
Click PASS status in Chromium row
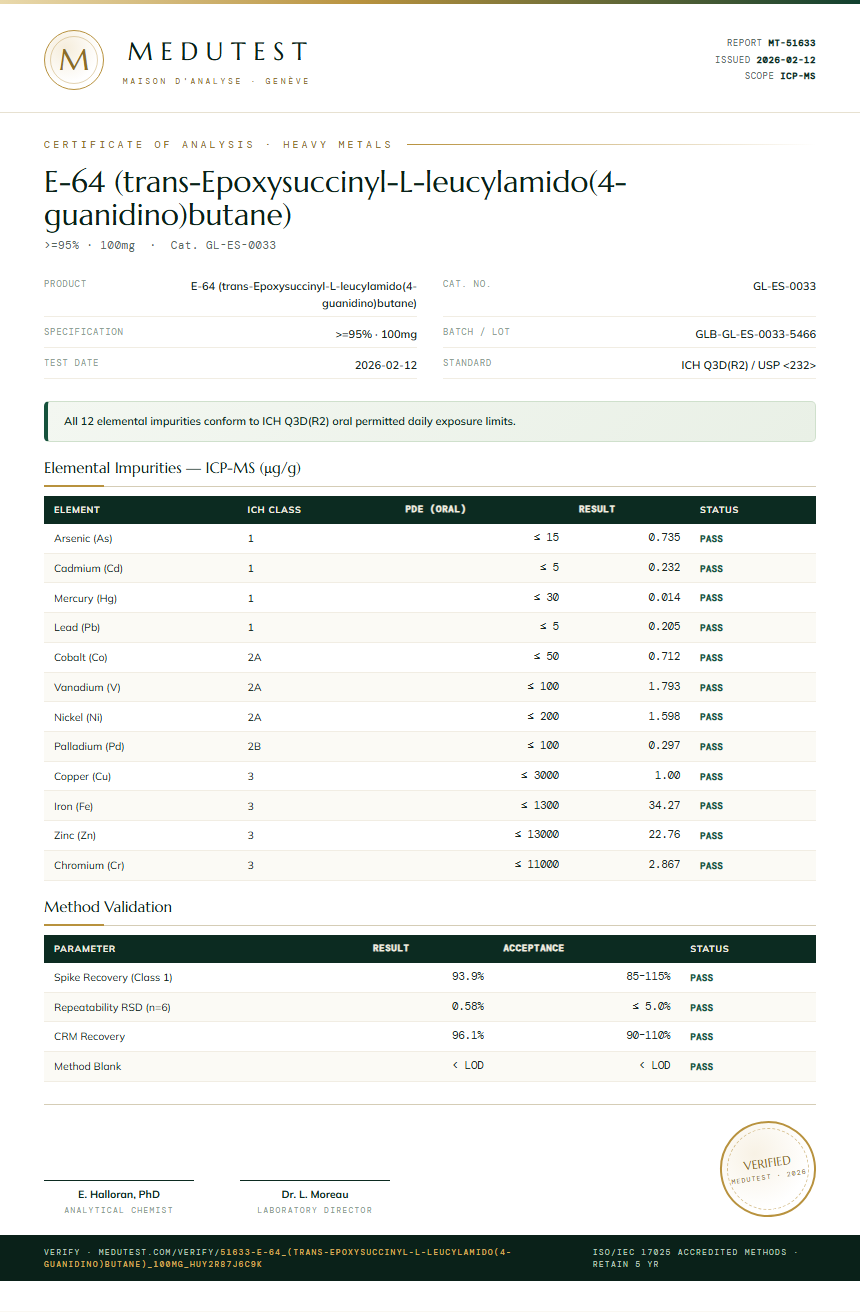click(711, 866)
